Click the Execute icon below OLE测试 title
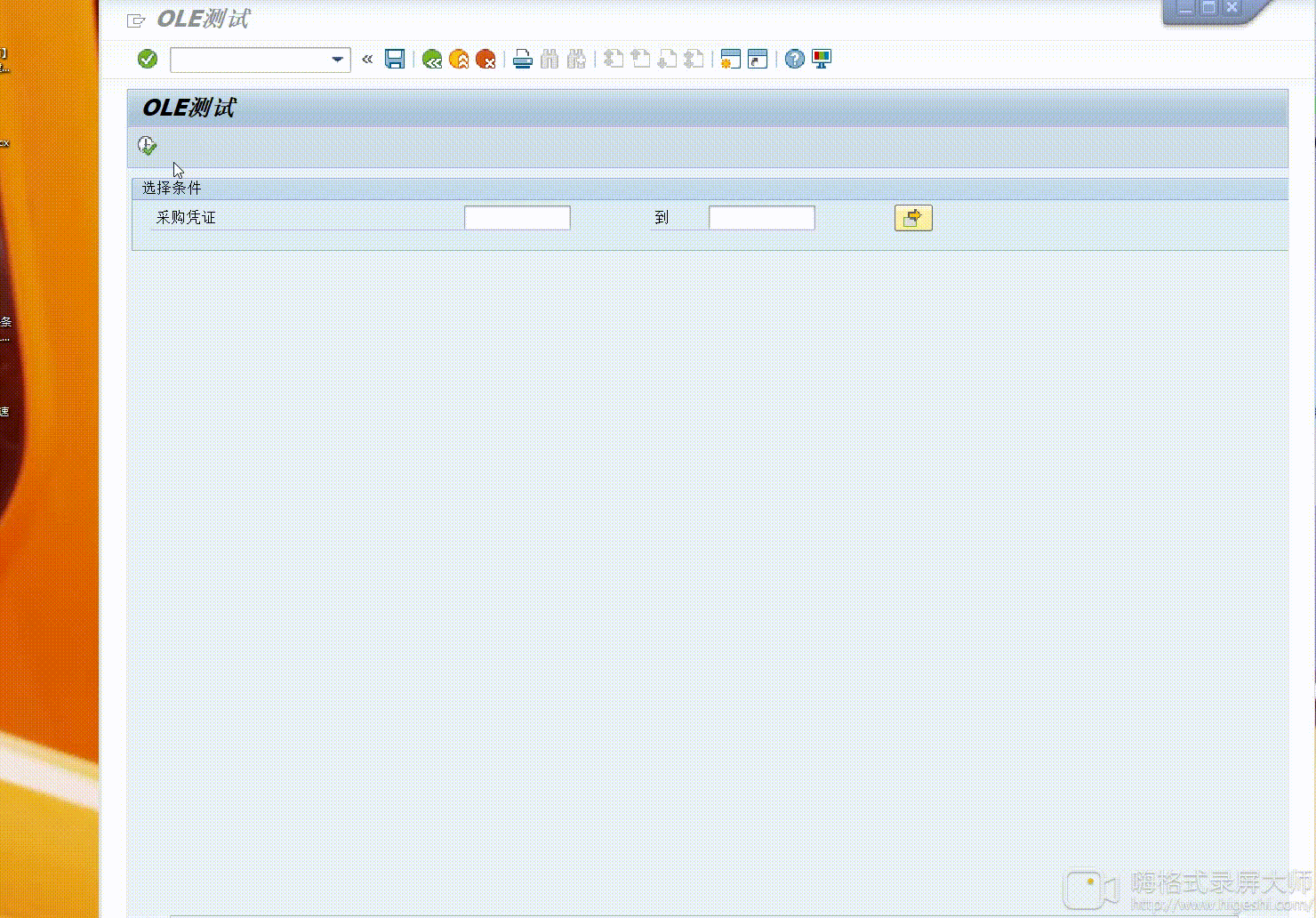The width and height of the screenshot is (1316, 918). click(147, 145)
